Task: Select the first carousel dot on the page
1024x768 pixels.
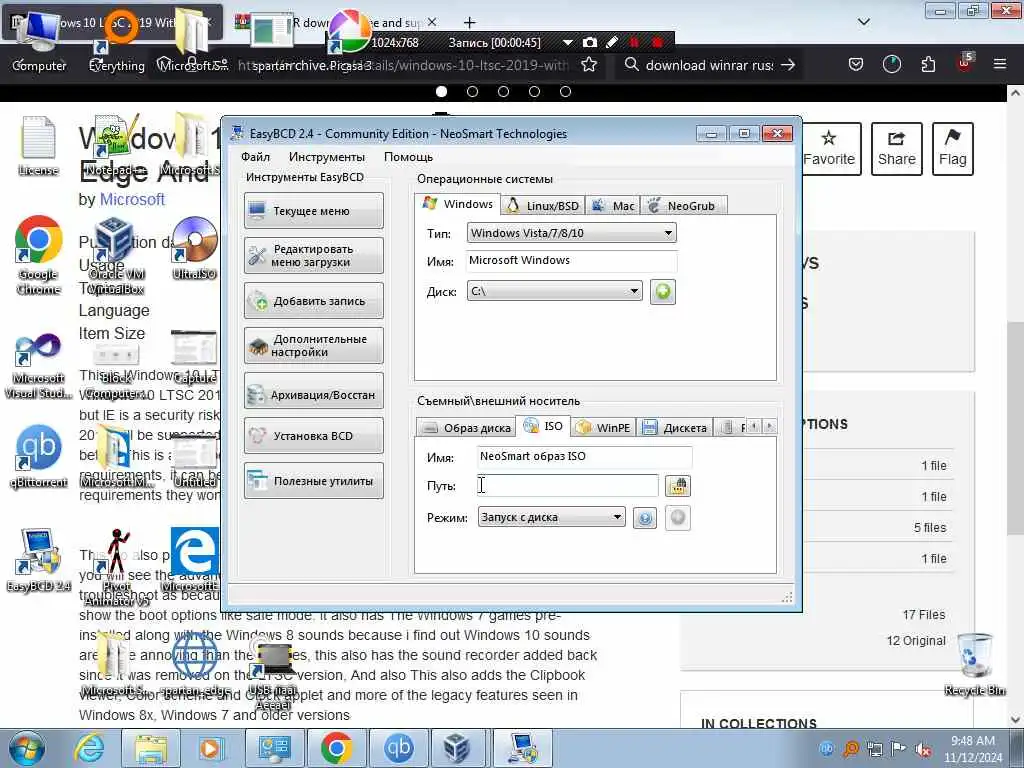Action: pos(441,91)
